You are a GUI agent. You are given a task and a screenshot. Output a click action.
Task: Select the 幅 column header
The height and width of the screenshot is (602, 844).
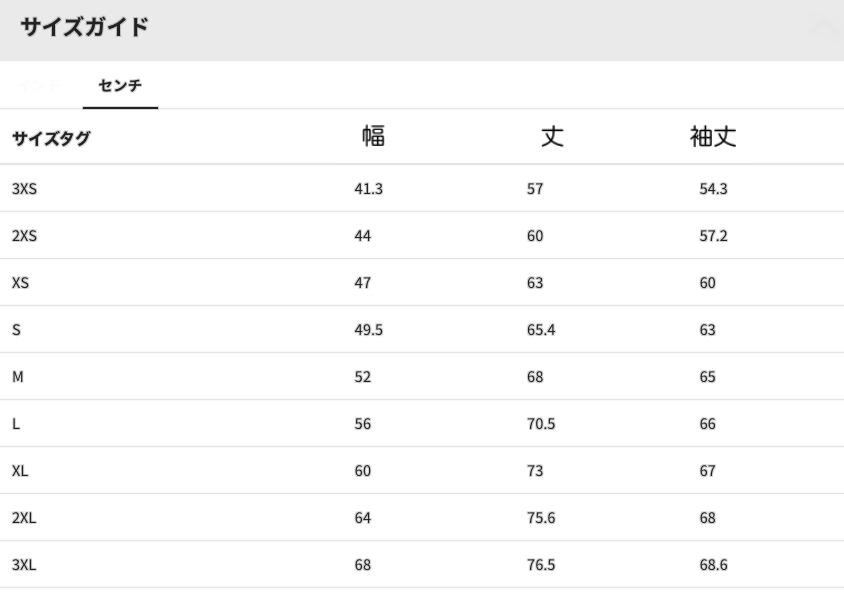click(373, 137)
